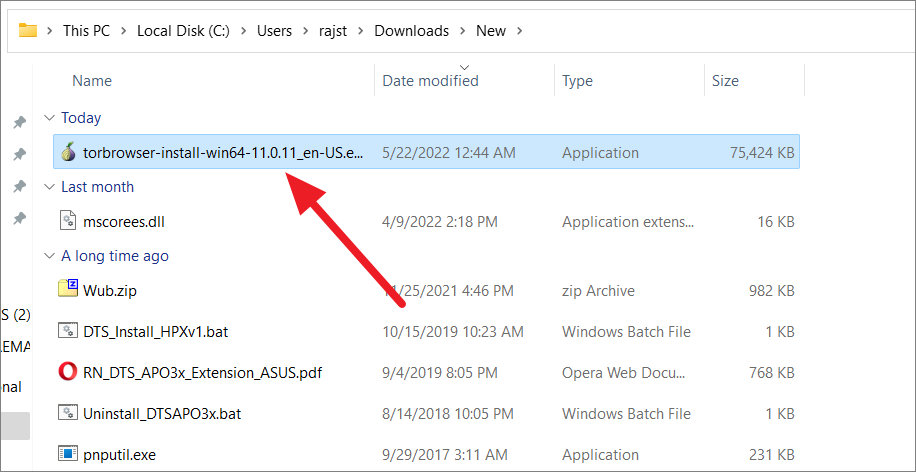Click the 4/9/2022 2:18 PM date cell
916x472 pixels.
(440, 222)
